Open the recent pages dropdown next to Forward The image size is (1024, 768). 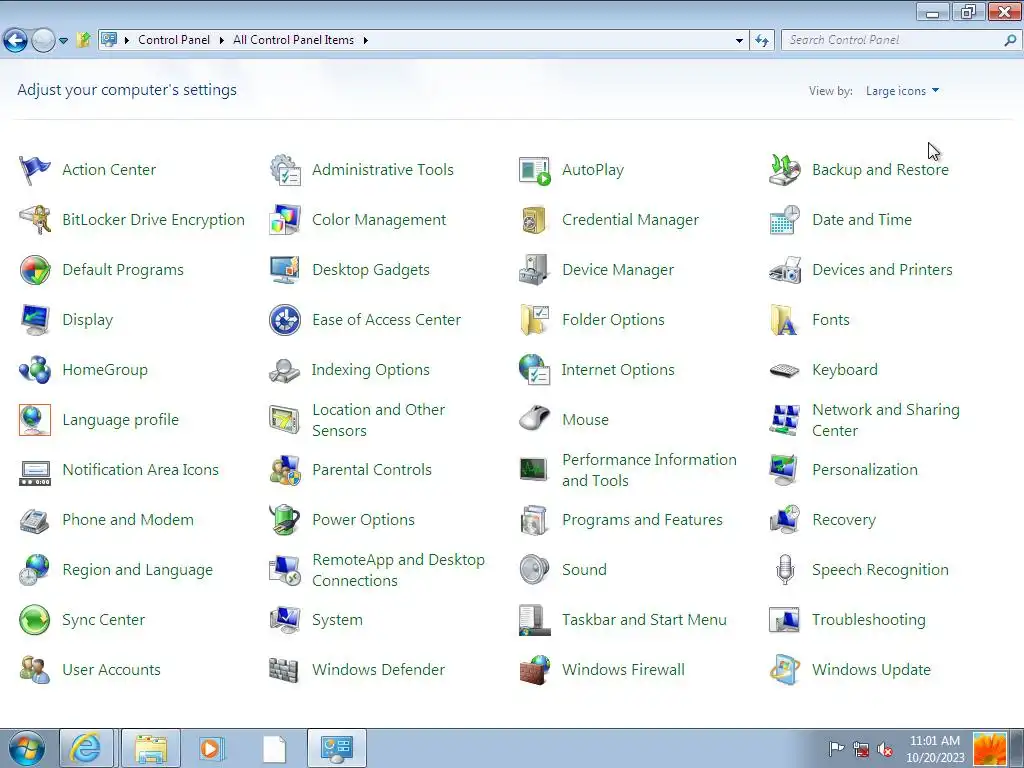(63, 40)
